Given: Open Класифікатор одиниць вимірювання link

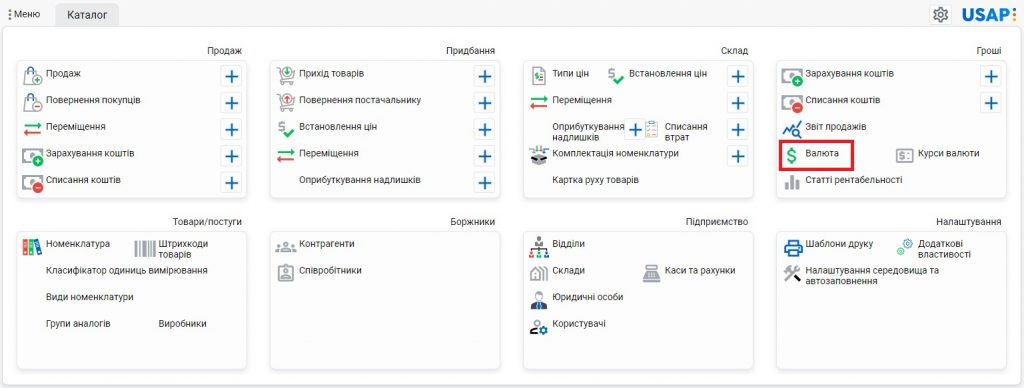Looking at the screenshot, I should (127, 270).
